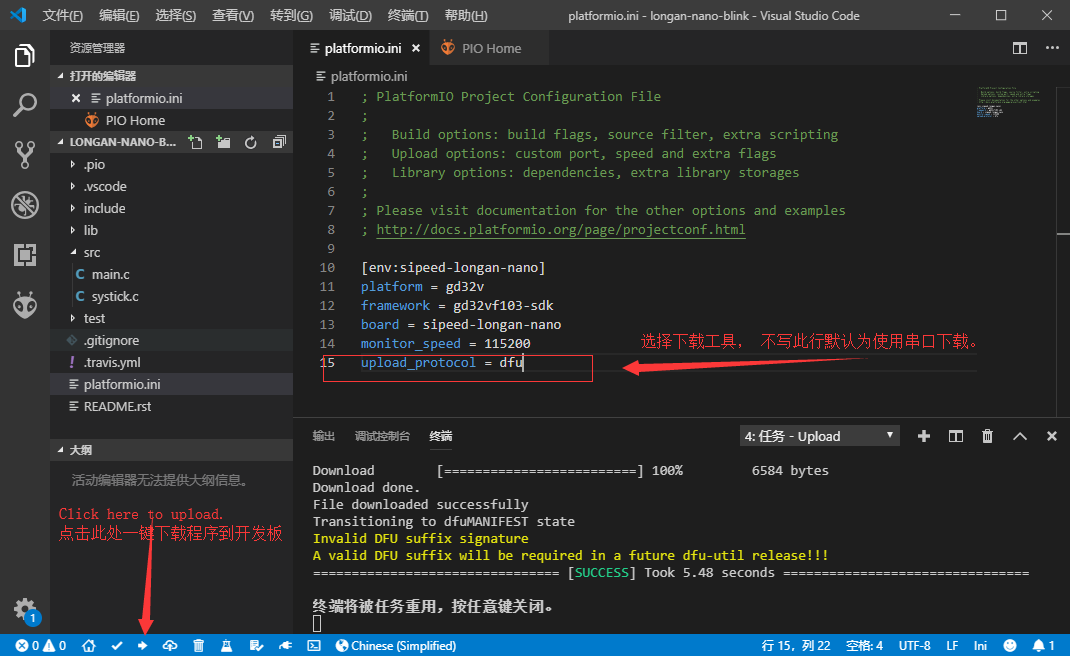Add a new terminal with plus icon
The width and height of the screenshot is (1070, 656).
click(924, 436)
